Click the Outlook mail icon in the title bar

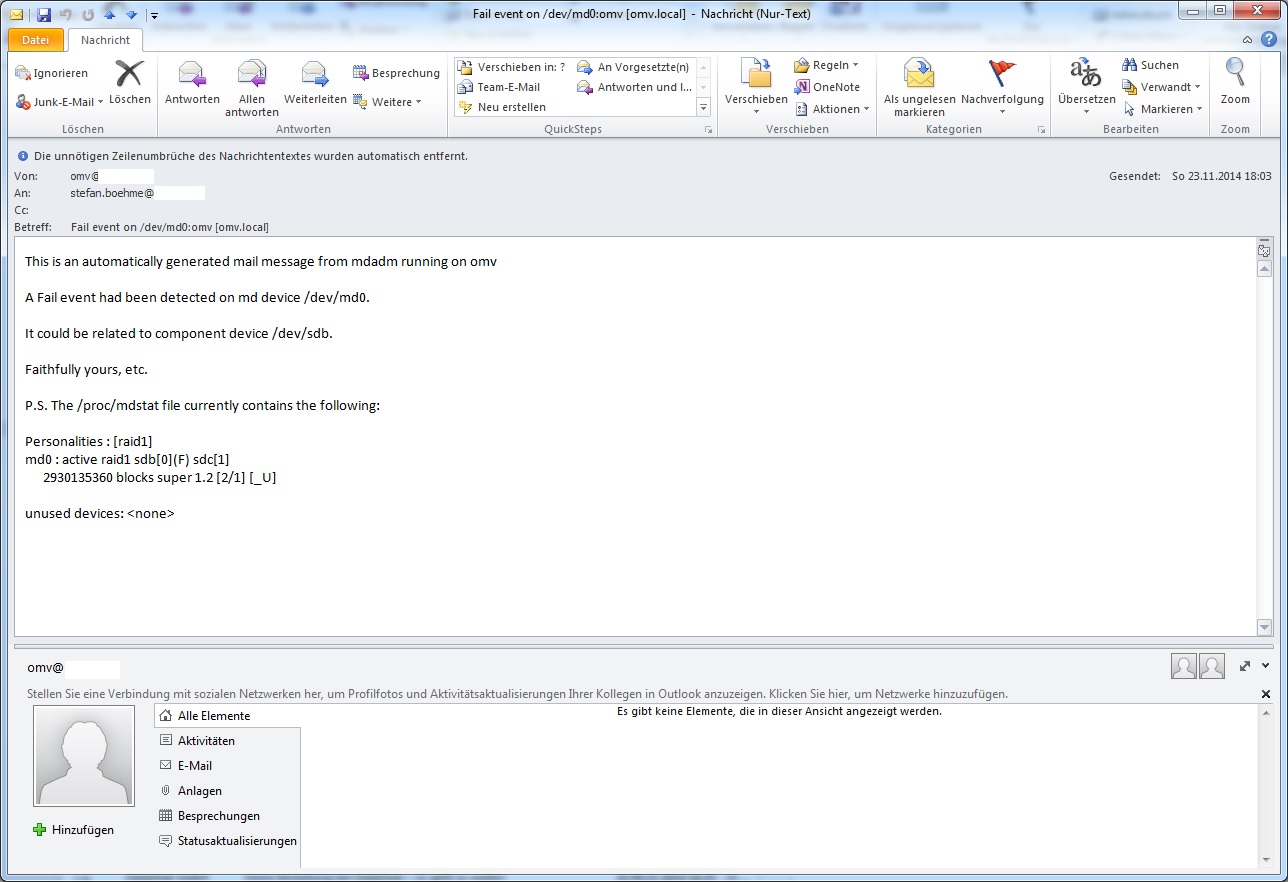[17, 14]
